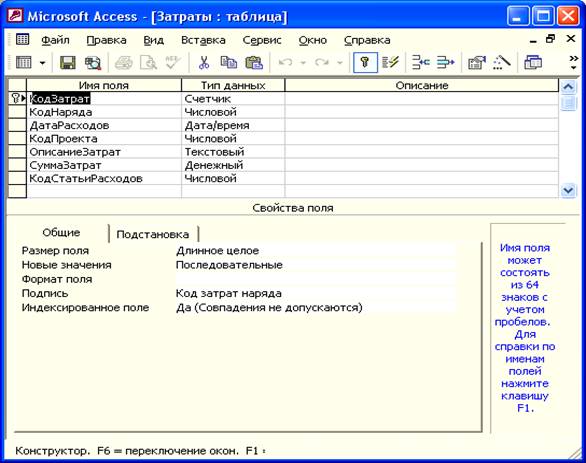
Task: Open the Вставка menu
Action: tap(203, 40)
